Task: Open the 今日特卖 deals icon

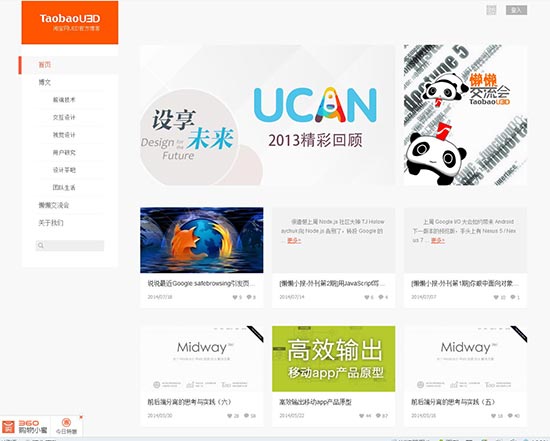Action: point(66,426)
